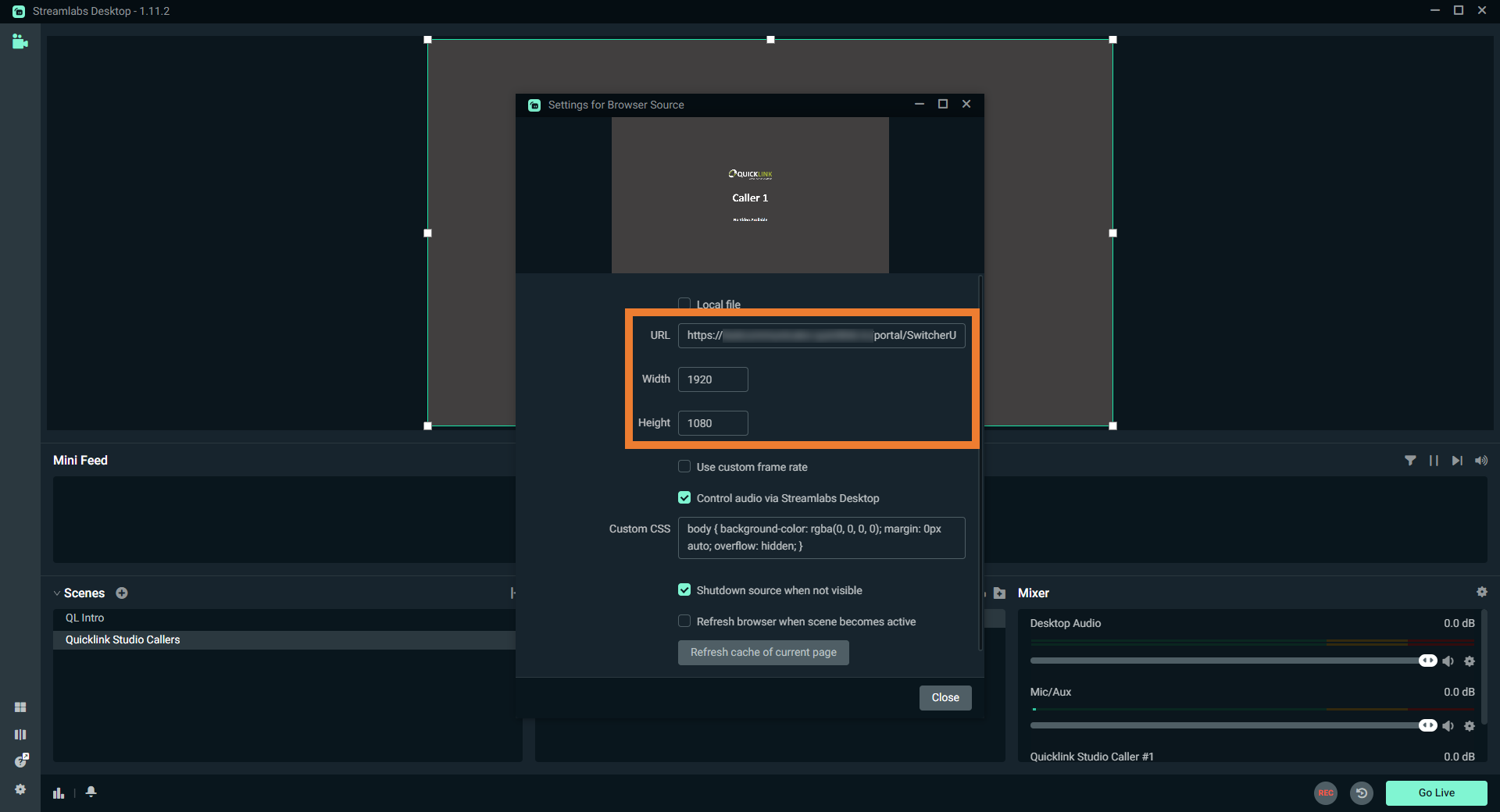The width and height of the screenshot is (1500, 812).
Task: Uncheck Shutdown source when not visible
Action: [x=684, y=589]
